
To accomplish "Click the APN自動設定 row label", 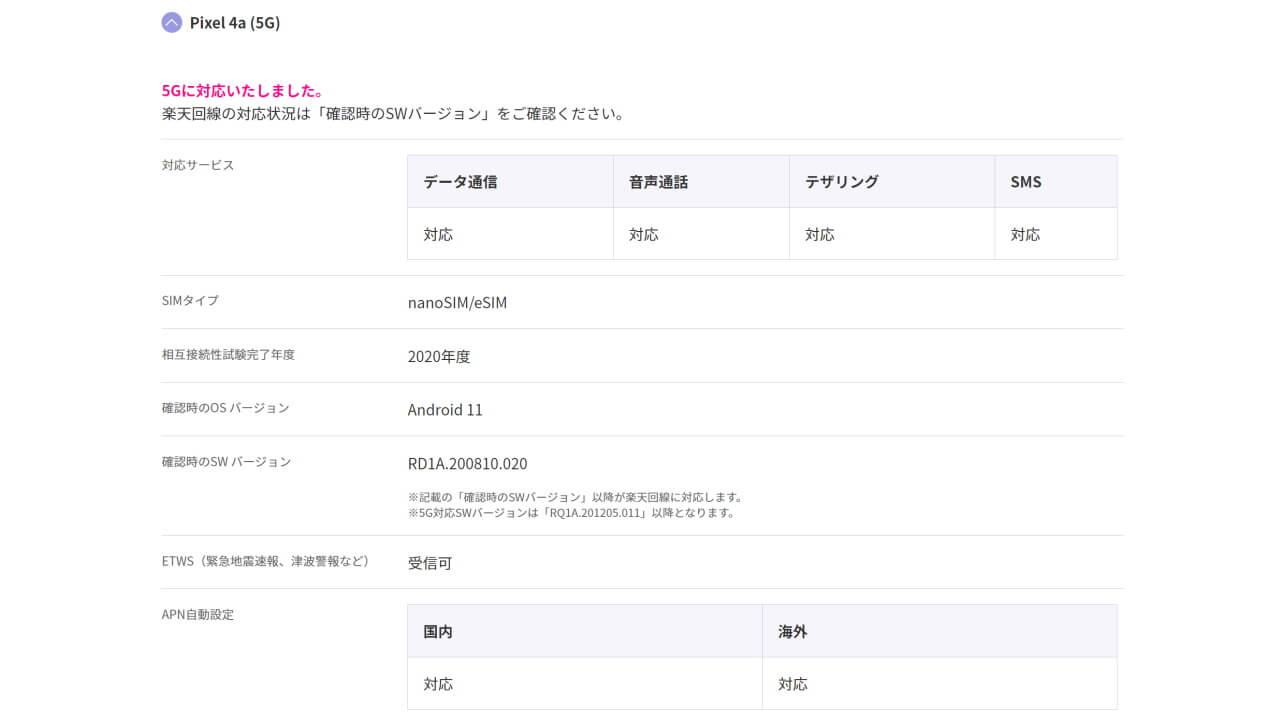I will (x=198, y=615).
